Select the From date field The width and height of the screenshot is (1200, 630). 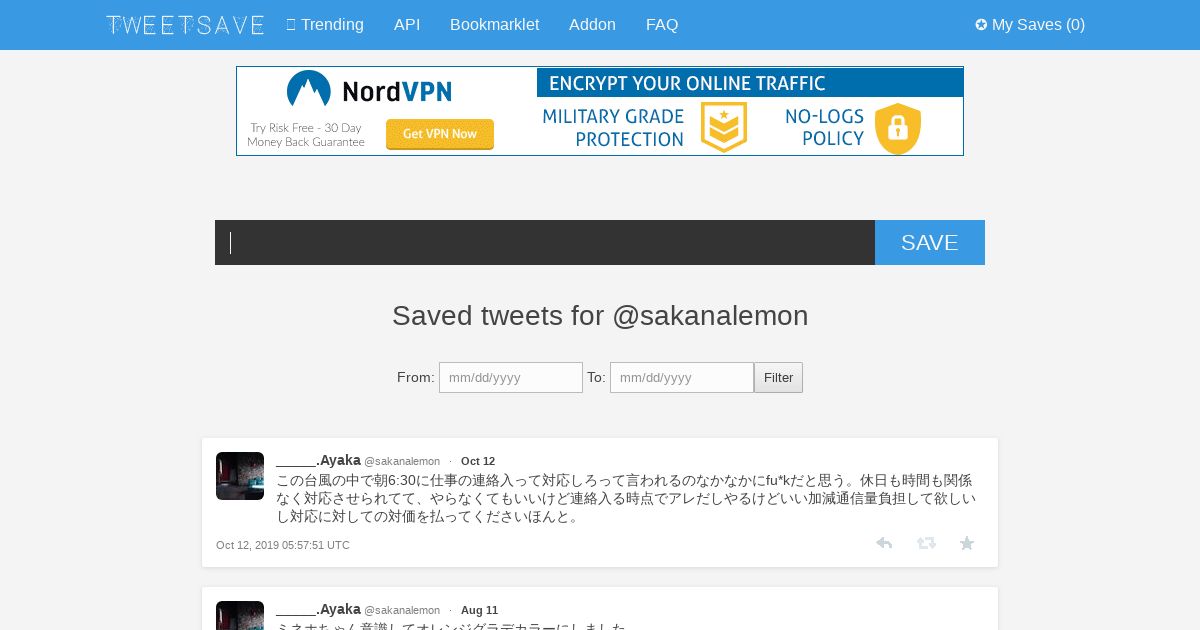[x=511, y=378]
